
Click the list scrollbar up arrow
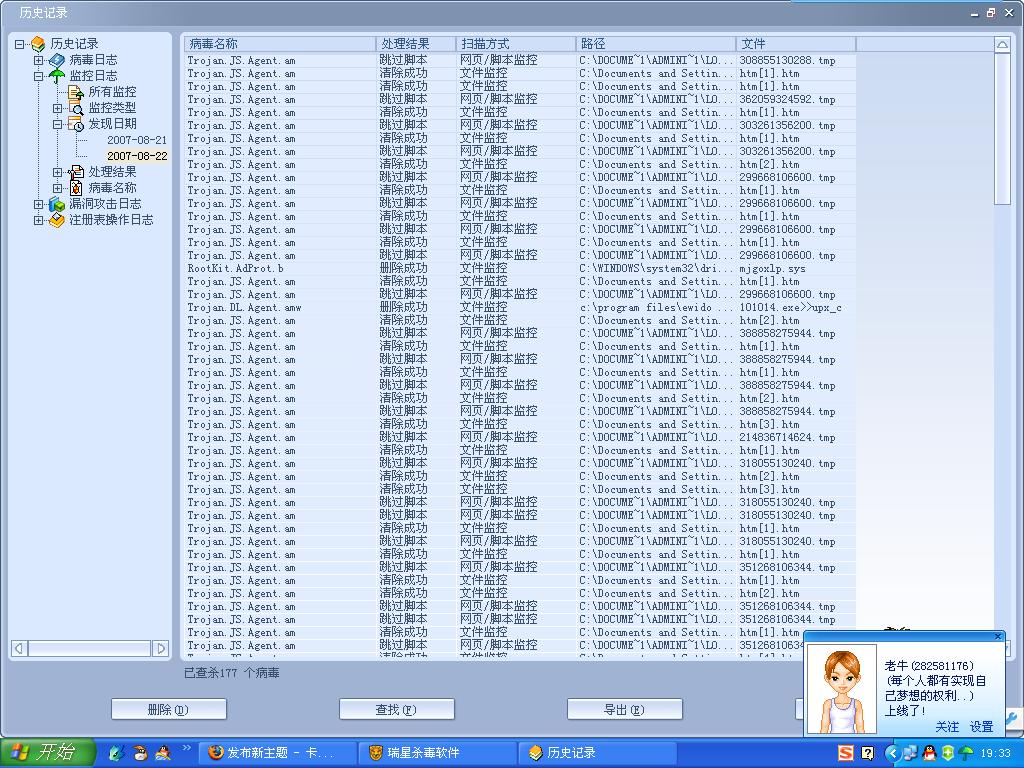coord(1002,44)
